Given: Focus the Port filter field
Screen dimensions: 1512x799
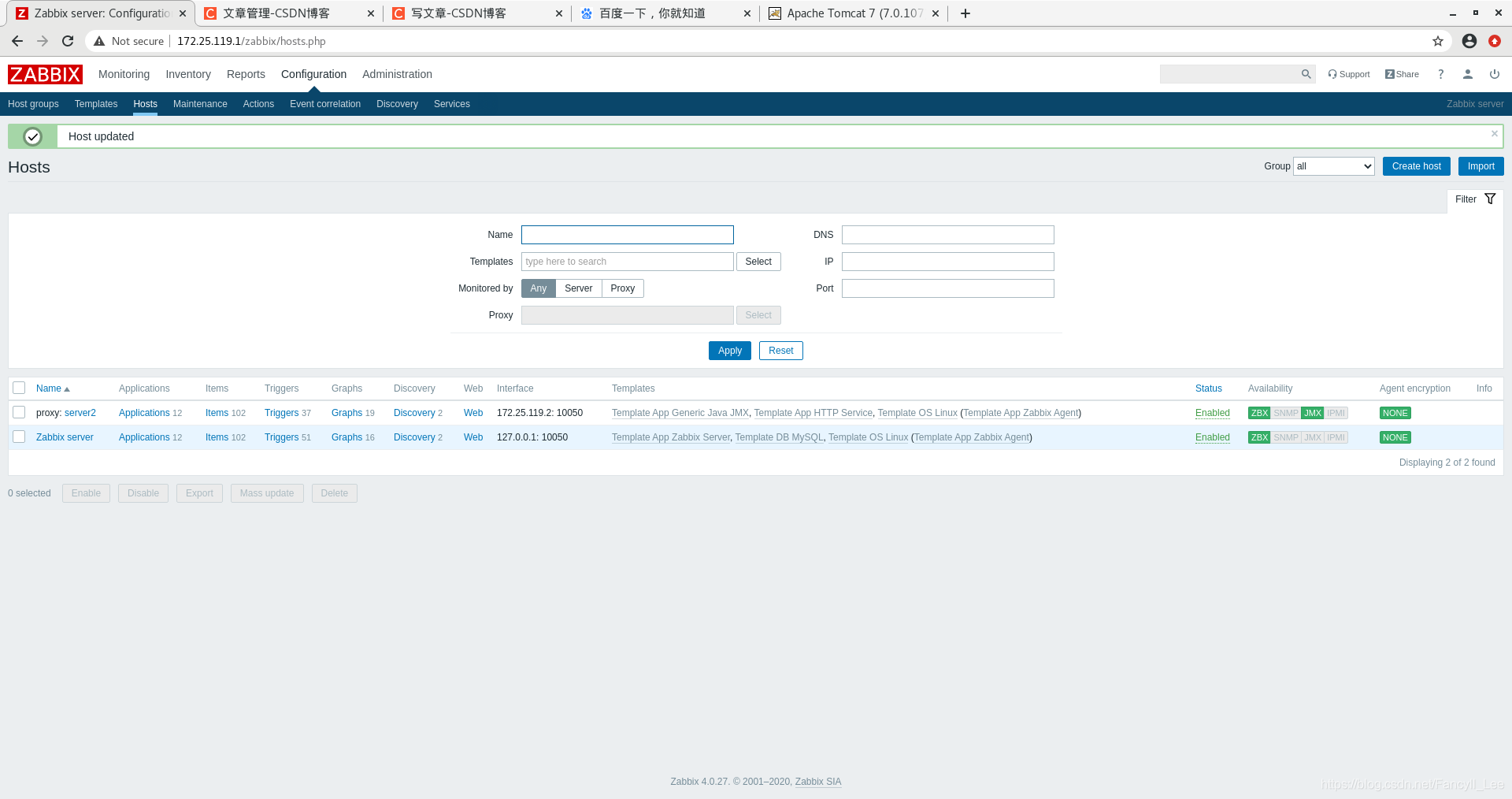Looking at the screenshot, I should [x=947, y=288].
